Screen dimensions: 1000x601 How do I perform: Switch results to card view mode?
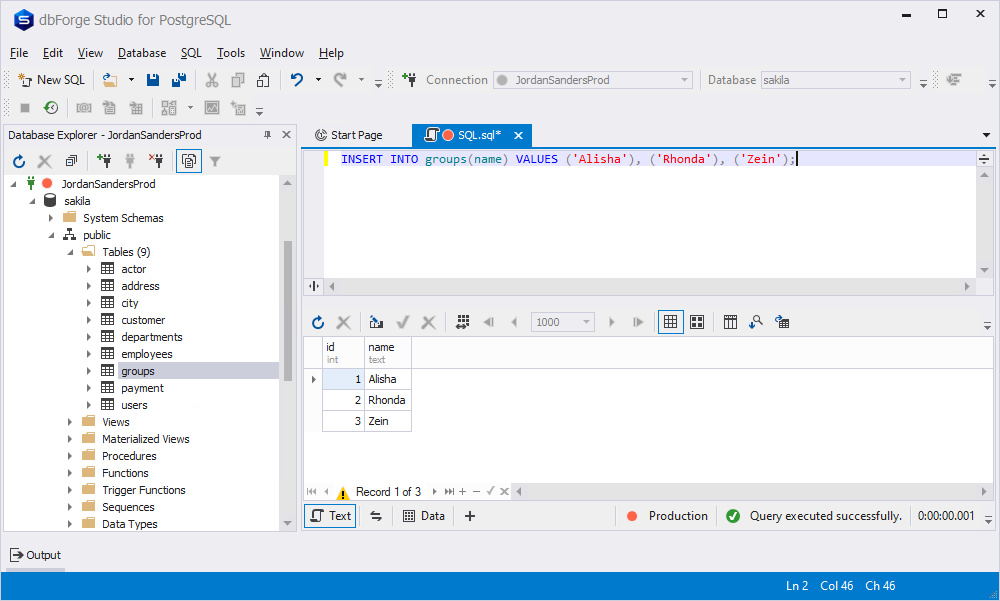tap(696, 321)
